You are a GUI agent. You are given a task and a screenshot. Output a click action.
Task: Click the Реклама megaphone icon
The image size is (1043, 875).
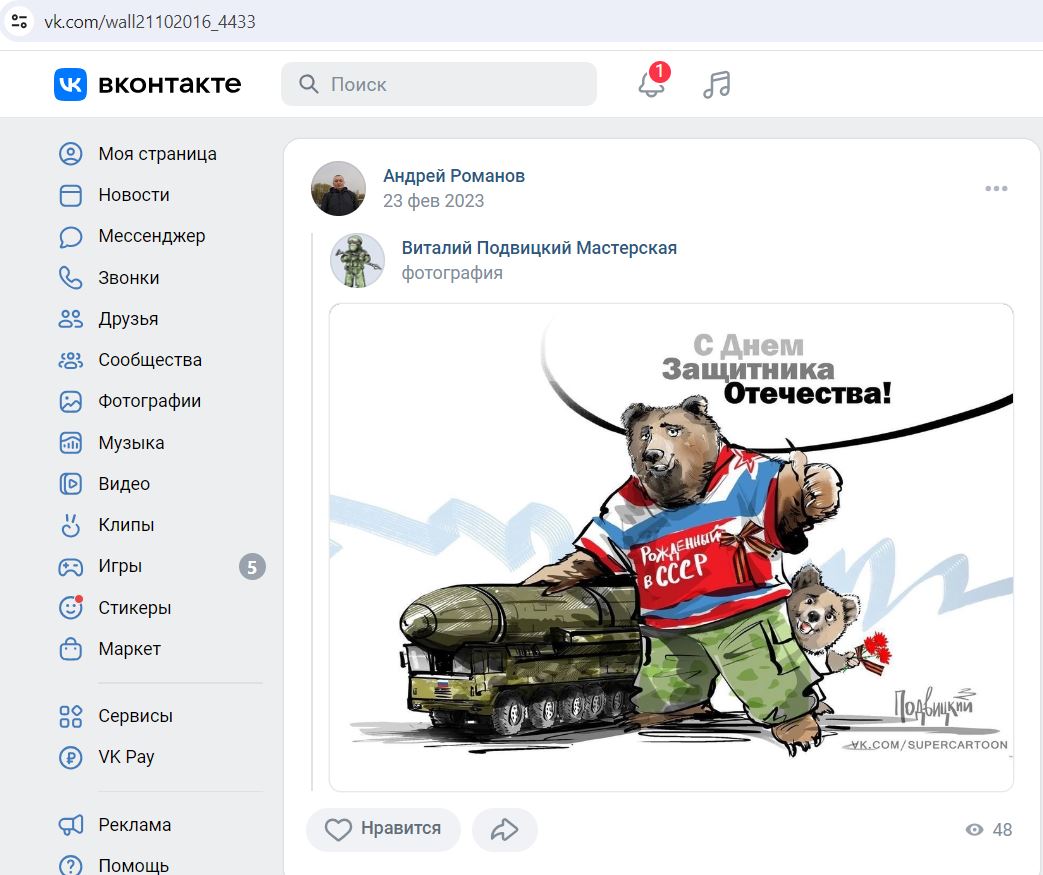click(x=71, y=825)
